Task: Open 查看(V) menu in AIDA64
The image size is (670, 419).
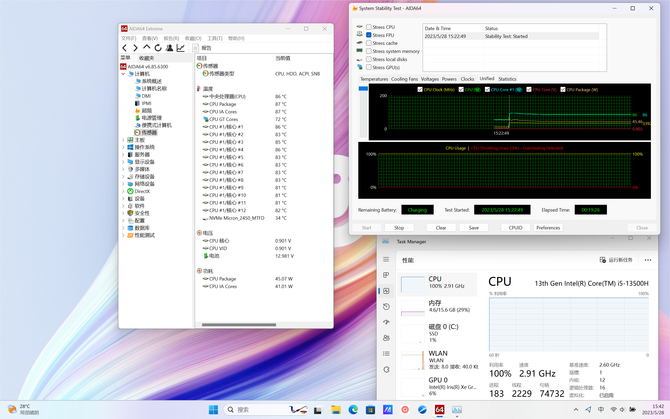Action: (x=150, y=38)
